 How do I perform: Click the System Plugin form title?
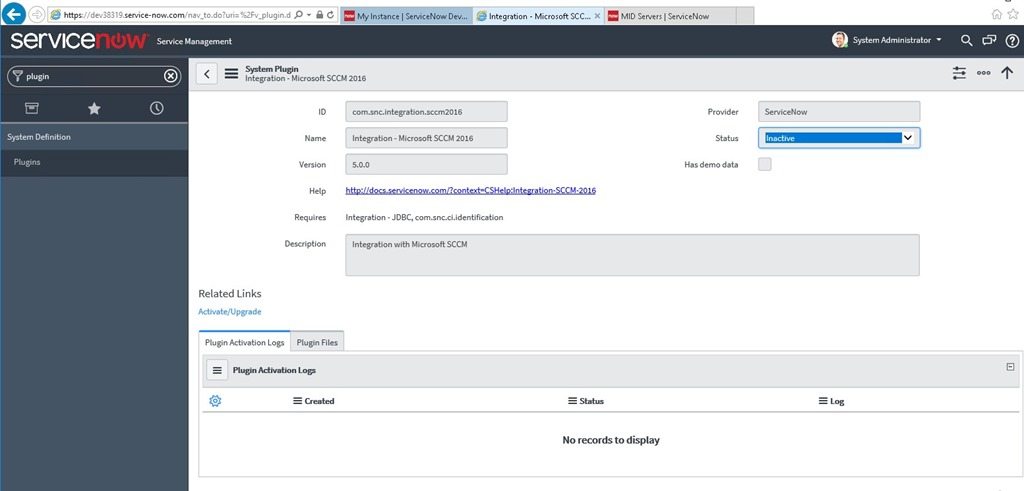pos(272,69)
